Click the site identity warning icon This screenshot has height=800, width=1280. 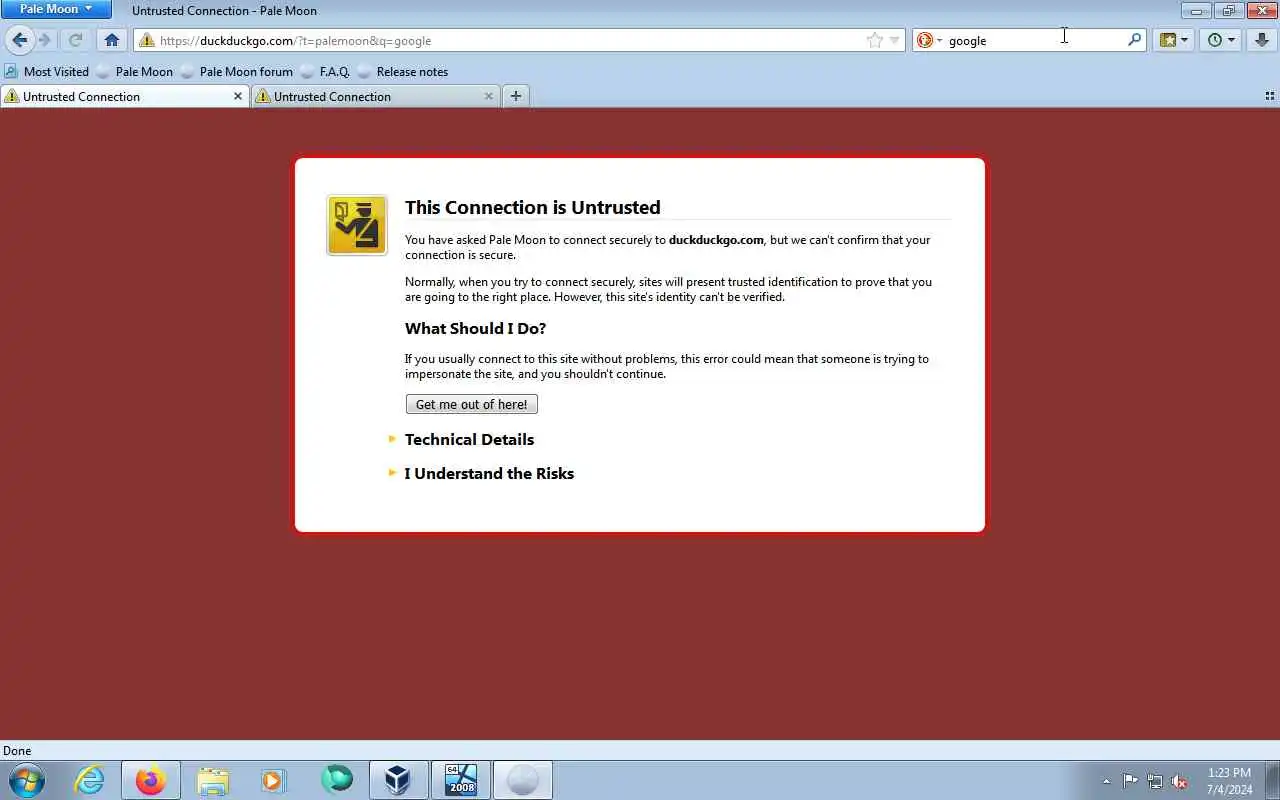(147, 41)
